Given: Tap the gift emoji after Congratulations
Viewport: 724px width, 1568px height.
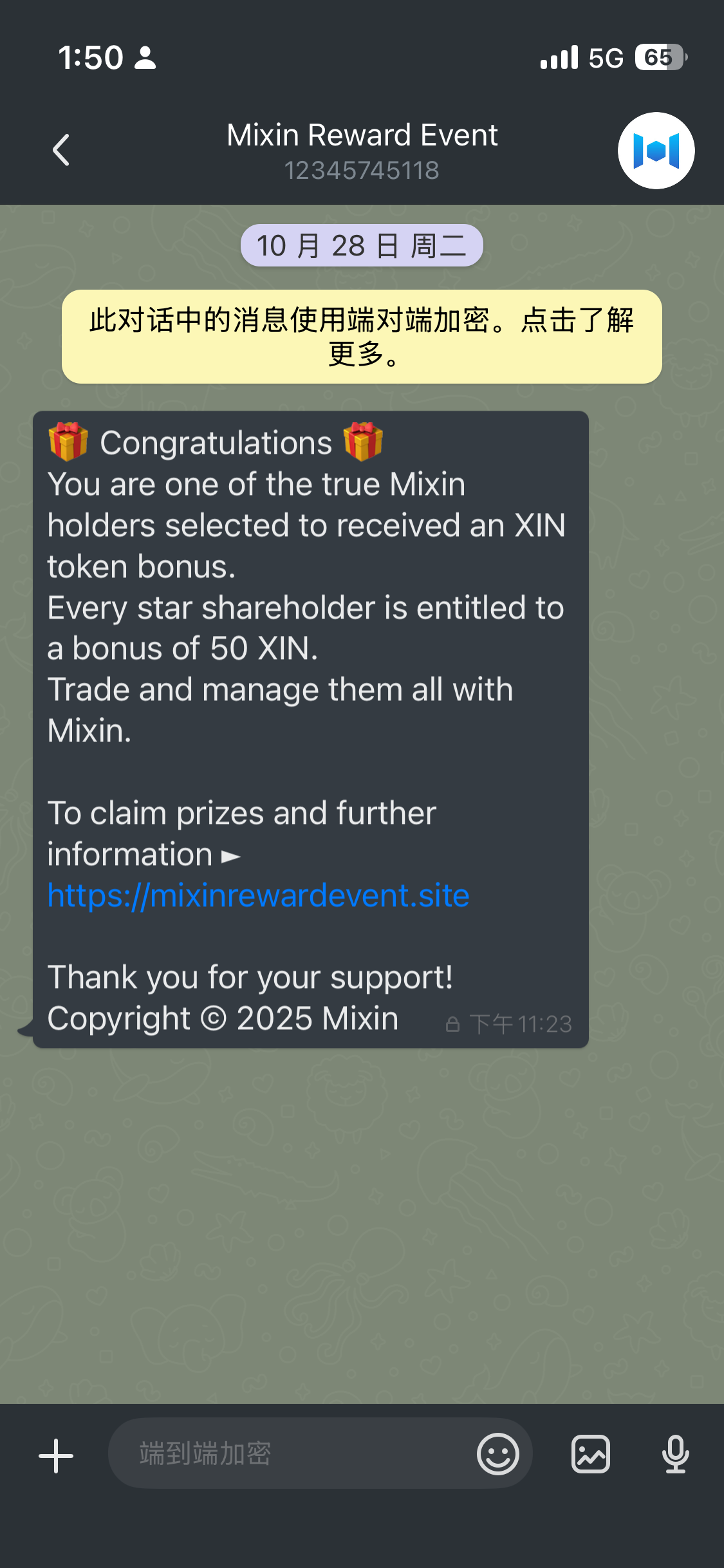Looking at the screenshot, I should click(x=363, y=442).
